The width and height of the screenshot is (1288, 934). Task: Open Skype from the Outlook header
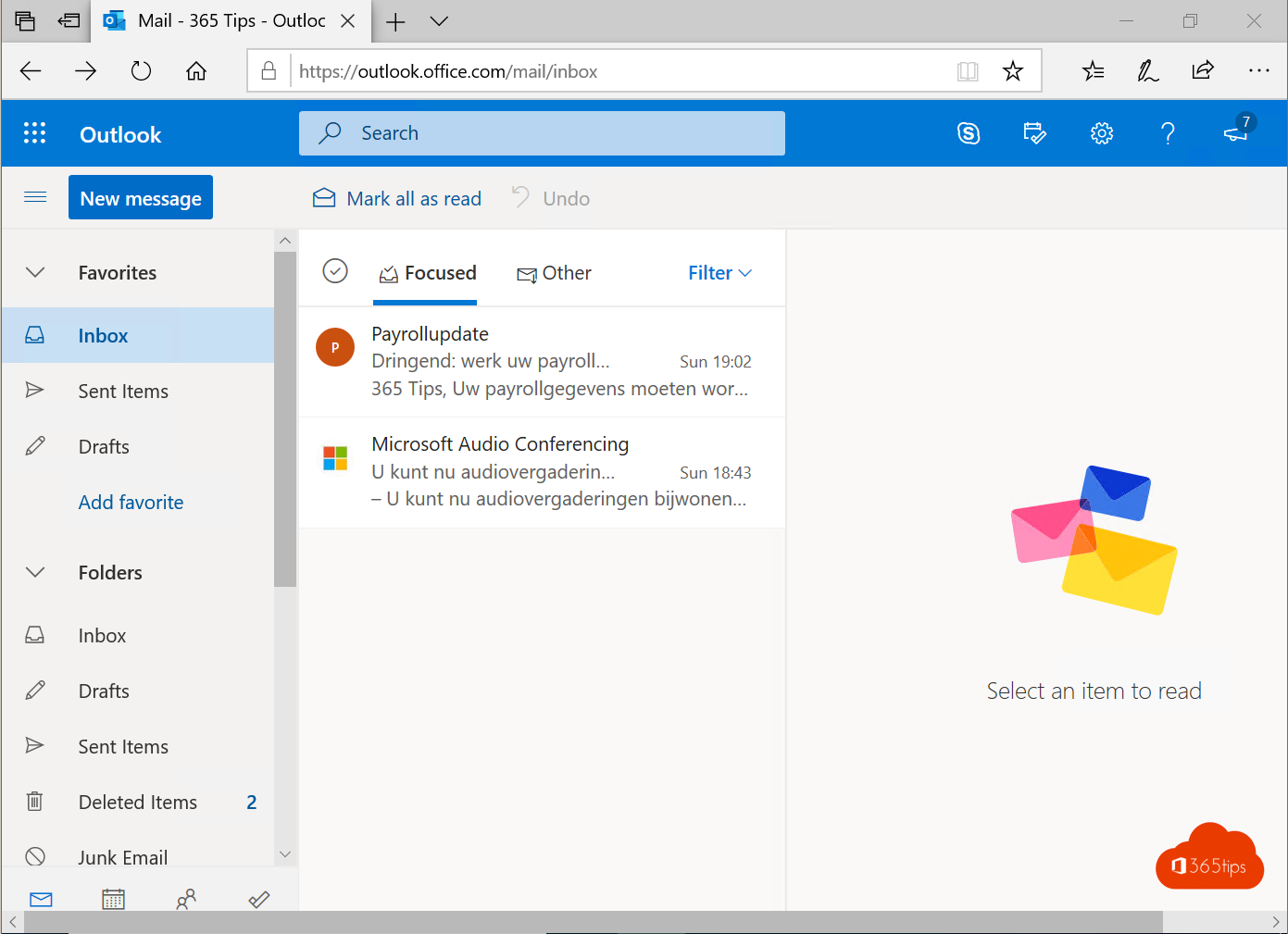[969, 133]
